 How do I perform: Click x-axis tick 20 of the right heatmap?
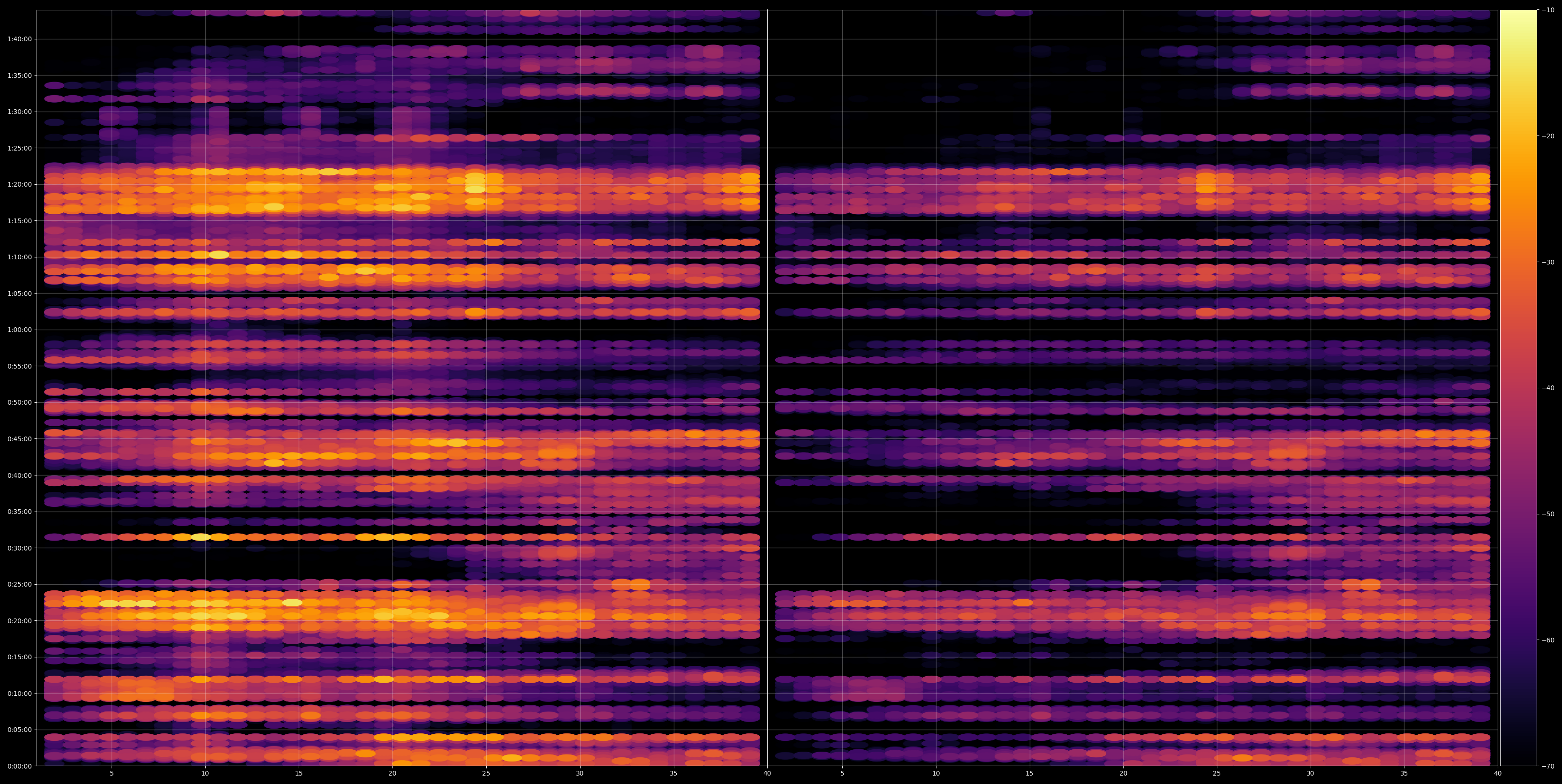1124,774
